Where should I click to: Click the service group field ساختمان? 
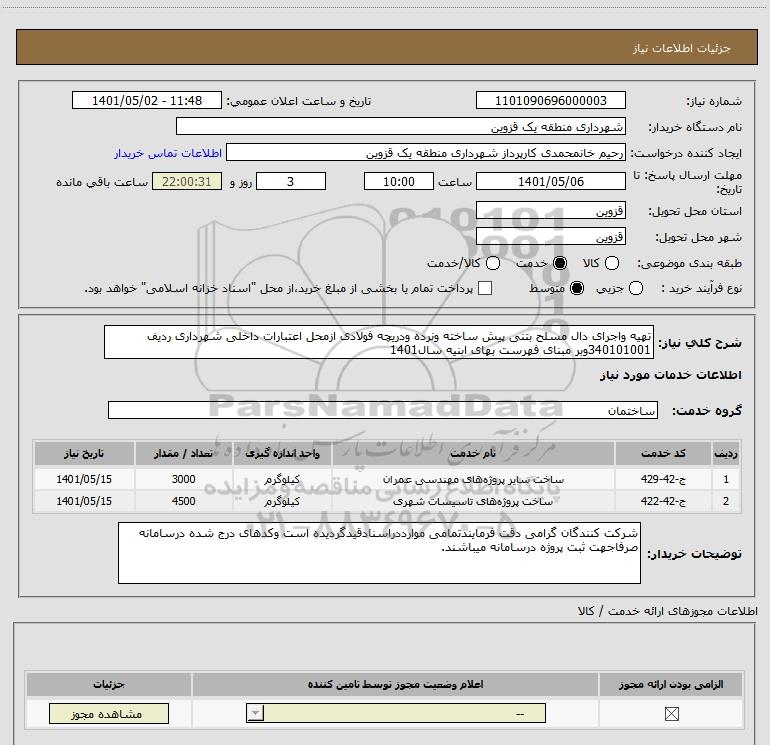[383, 410]
